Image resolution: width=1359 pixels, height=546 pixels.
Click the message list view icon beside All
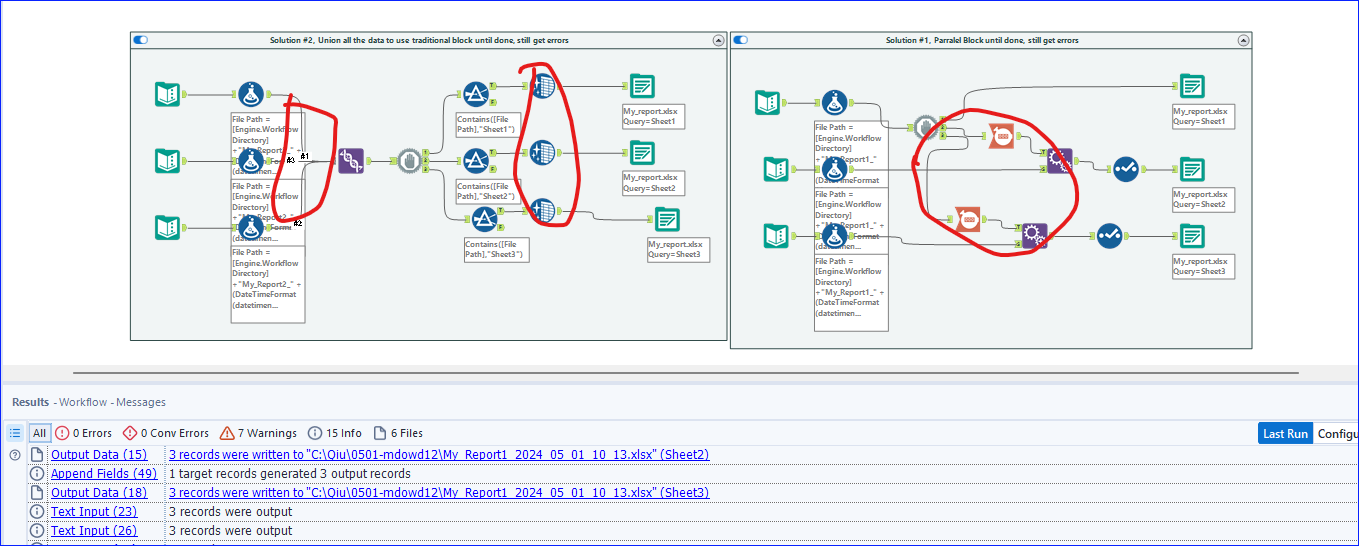pyautogui.click(x=14, y=433)
